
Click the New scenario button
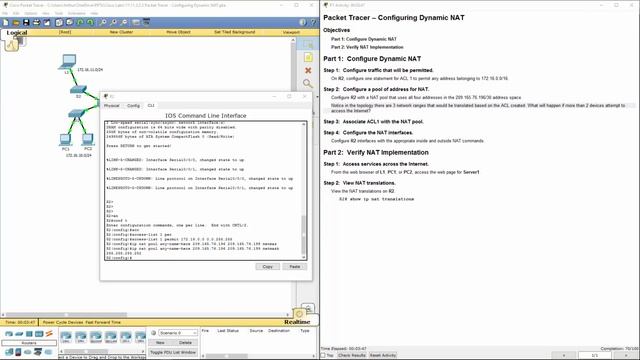click(160, 343)
